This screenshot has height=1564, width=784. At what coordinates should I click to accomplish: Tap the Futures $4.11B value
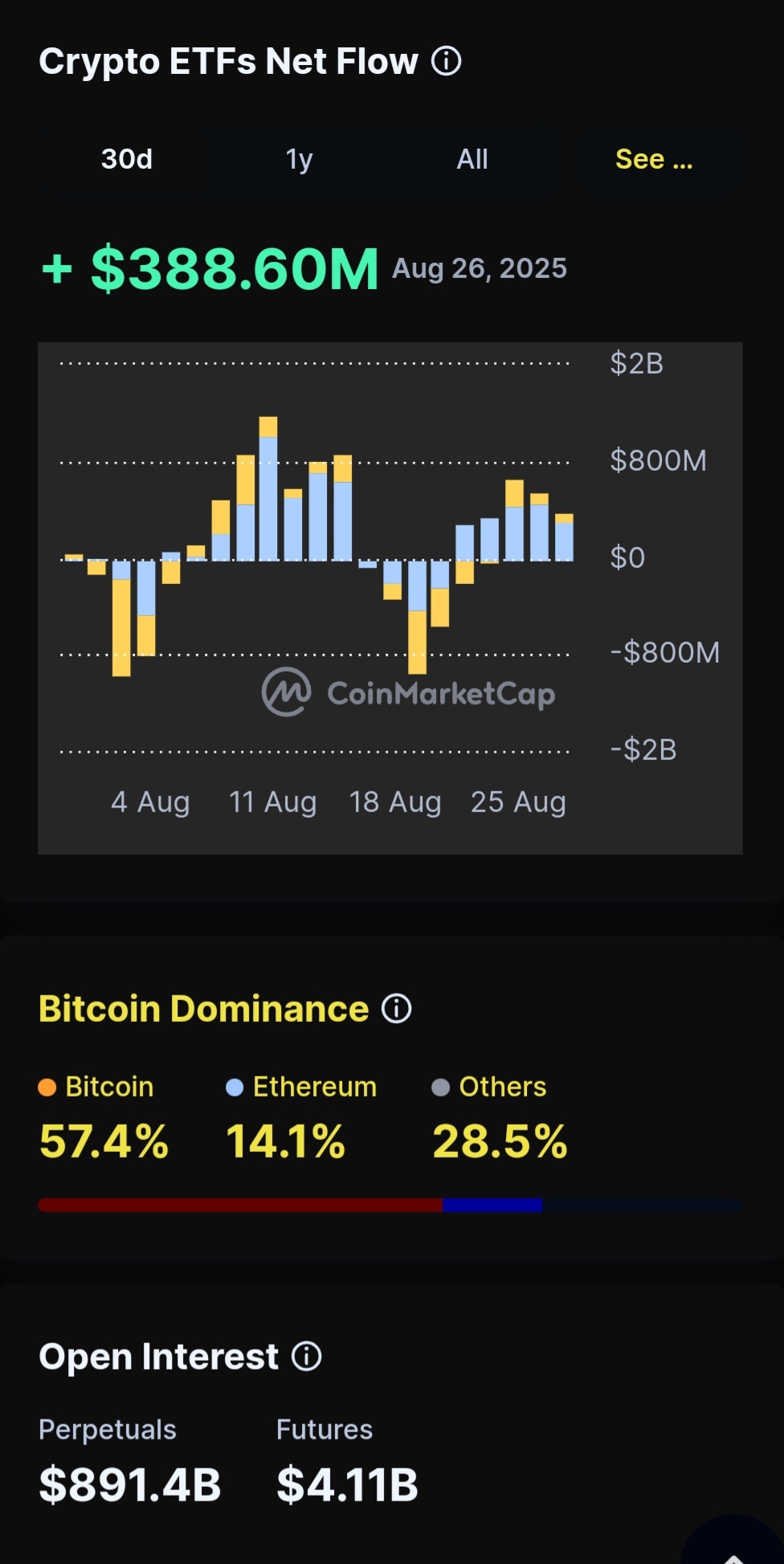pos(348,1484)
